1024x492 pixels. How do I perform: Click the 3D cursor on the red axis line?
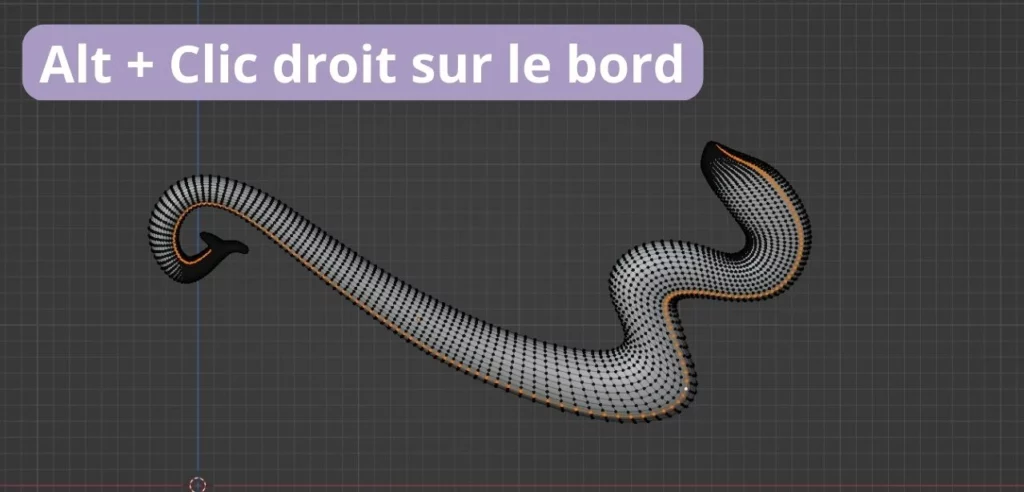(x=197, y=484)
